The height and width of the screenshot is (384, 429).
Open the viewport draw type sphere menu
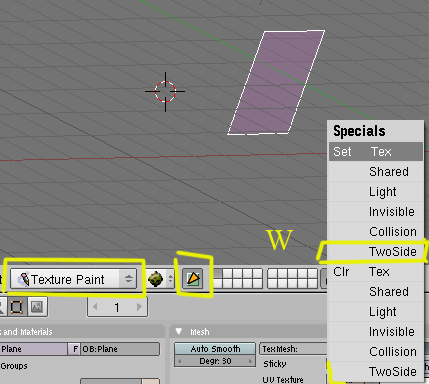click(160, 279)
